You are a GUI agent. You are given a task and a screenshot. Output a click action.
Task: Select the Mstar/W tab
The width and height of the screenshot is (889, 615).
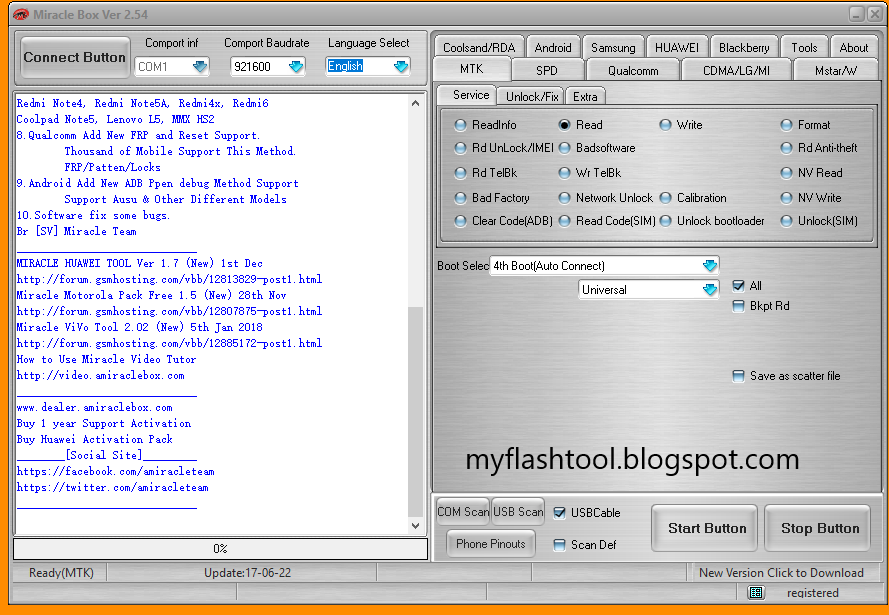(836, 70)
